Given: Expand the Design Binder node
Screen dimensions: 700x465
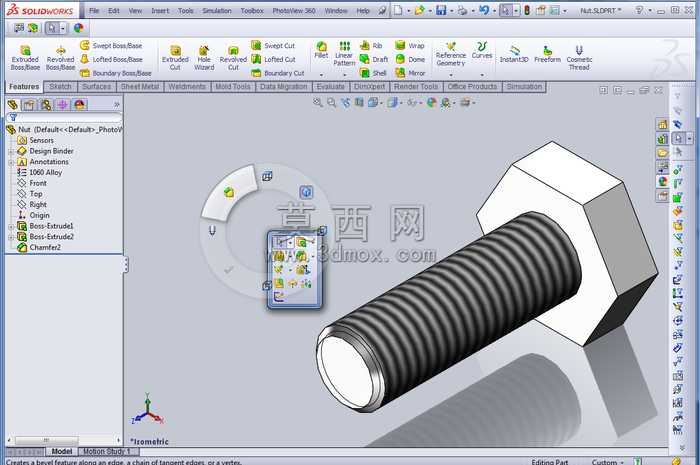Looking at the screenshot, I should point(11,151).
